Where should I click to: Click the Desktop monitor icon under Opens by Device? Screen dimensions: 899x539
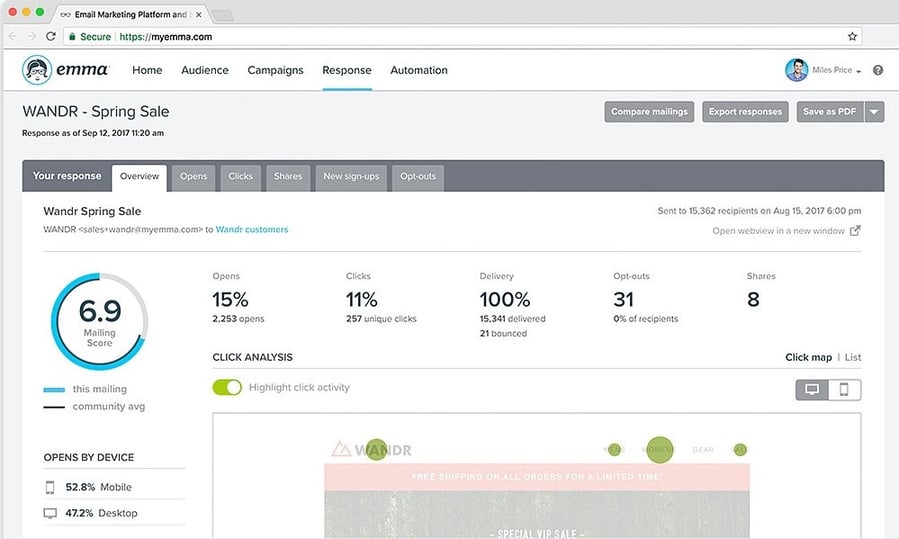(x=50, y=513)
